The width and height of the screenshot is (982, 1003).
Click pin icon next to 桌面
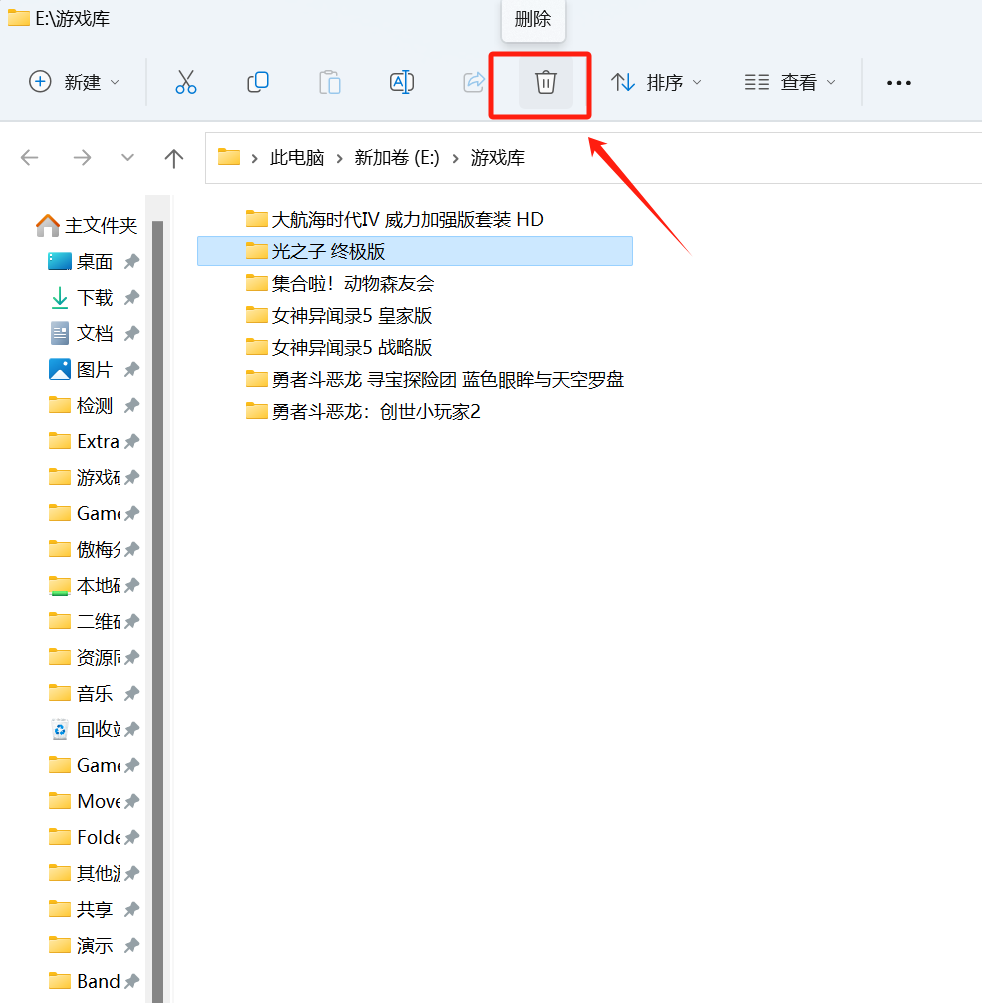(x=132, y=261)
